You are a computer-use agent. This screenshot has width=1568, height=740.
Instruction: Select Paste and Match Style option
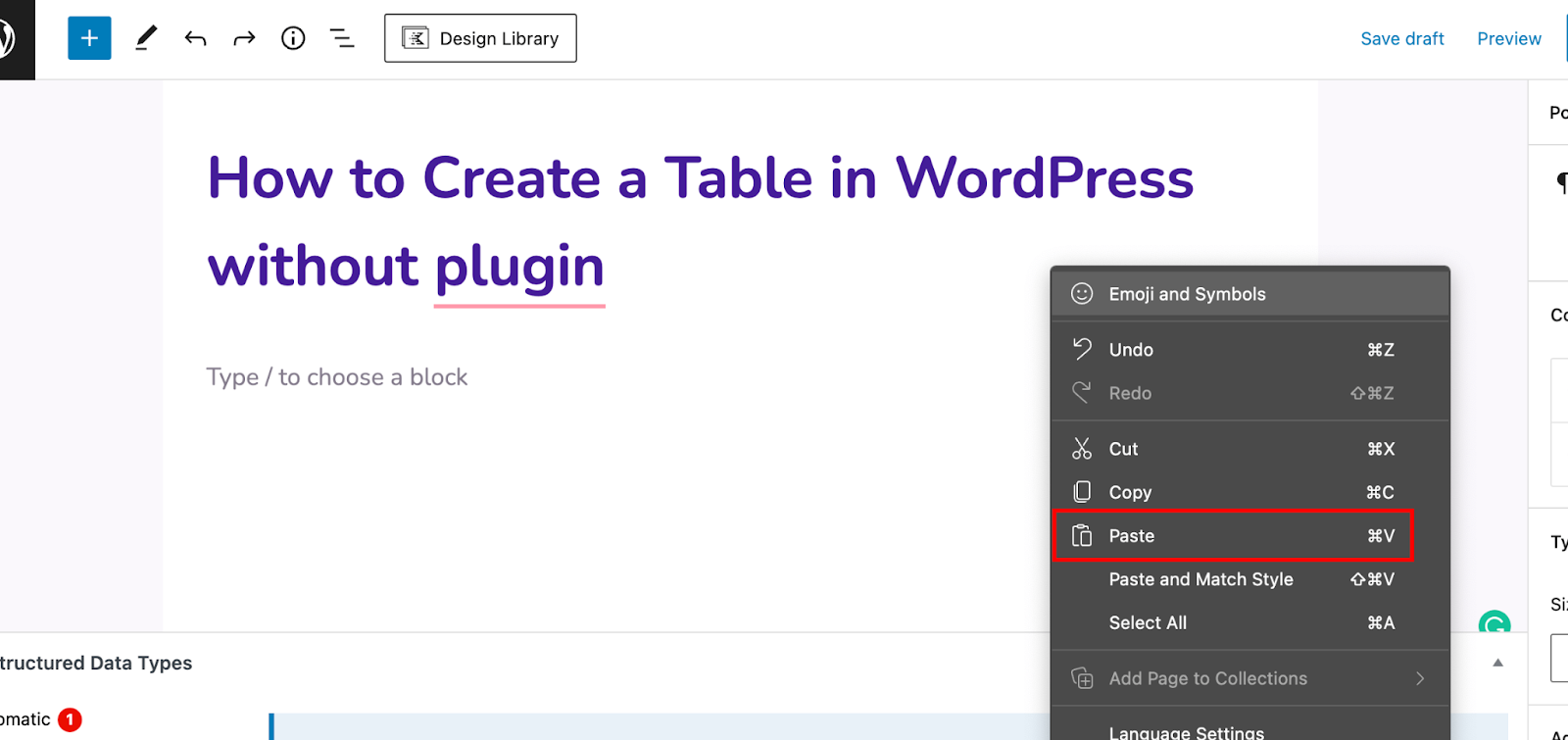click(x=1249, y=579)
